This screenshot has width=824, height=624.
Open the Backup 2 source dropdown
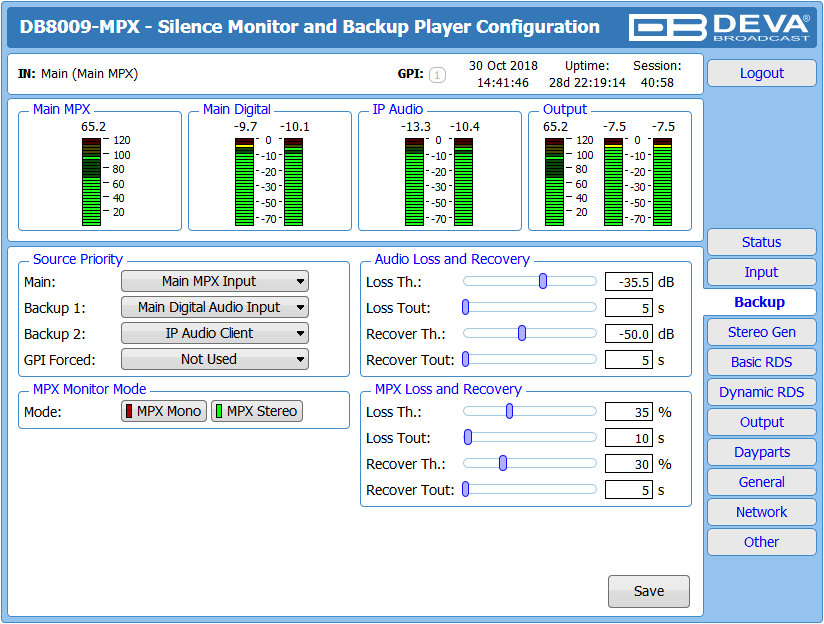pos(215,333)
